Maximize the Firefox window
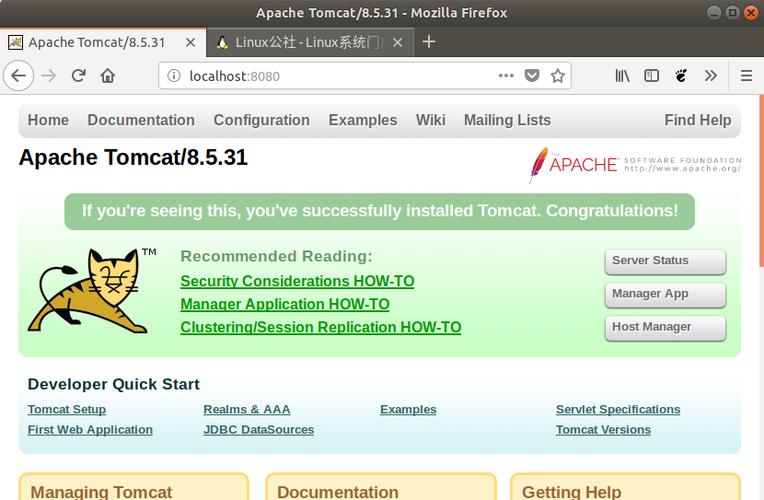 (732, 13)
